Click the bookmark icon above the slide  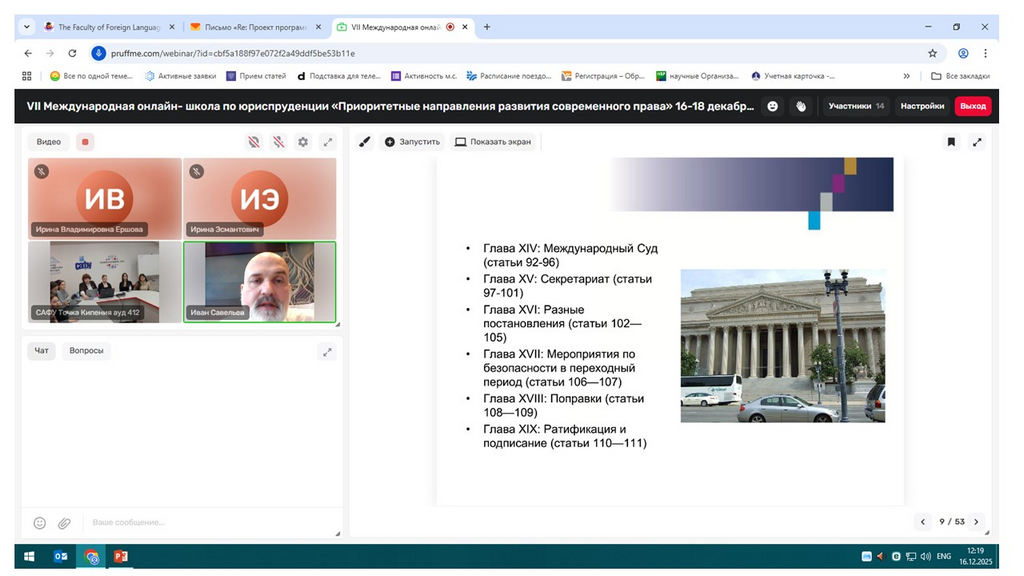pos(951,142)
